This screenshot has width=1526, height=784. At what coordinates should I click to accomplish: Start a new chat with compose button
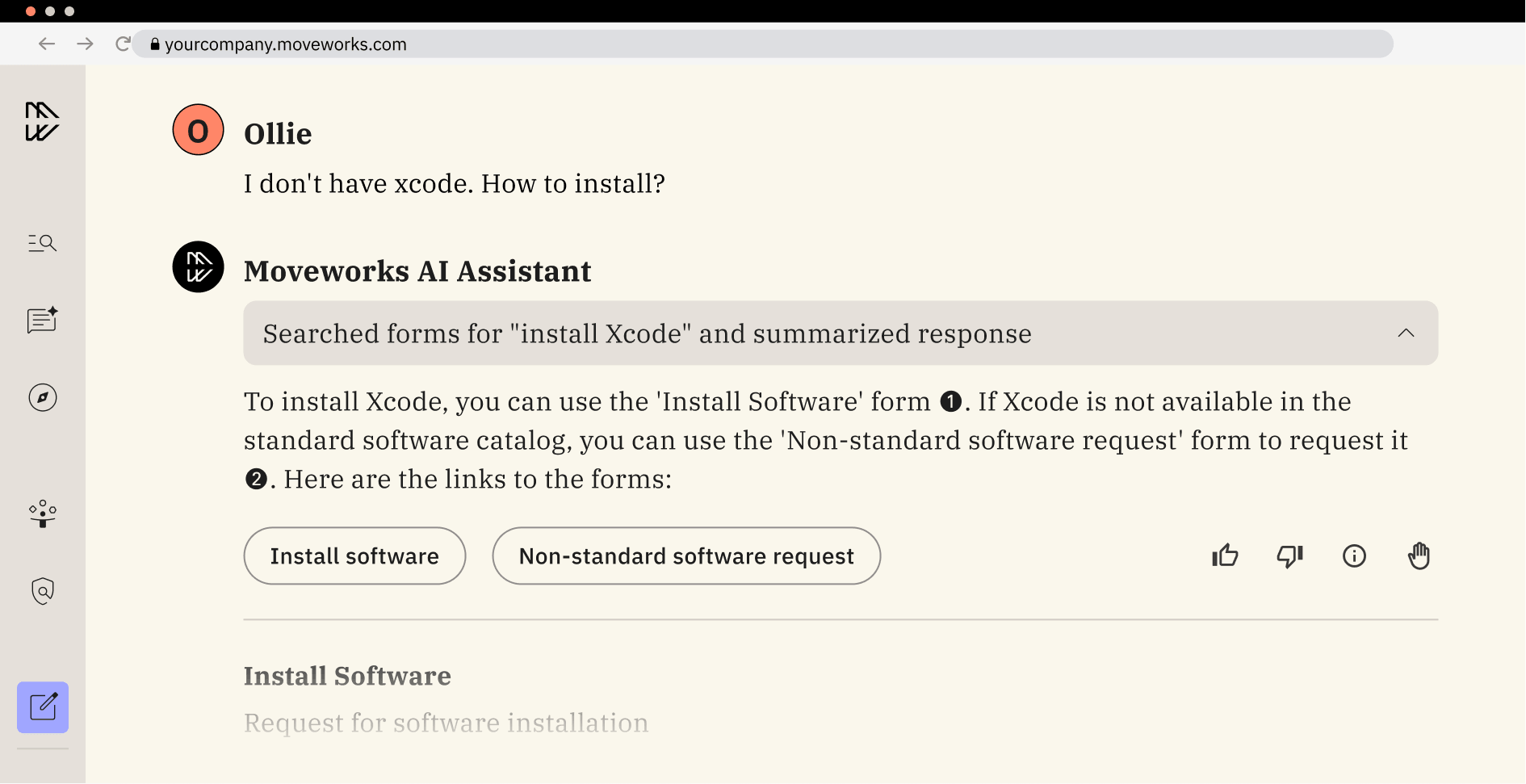click(x=43, y=707)
